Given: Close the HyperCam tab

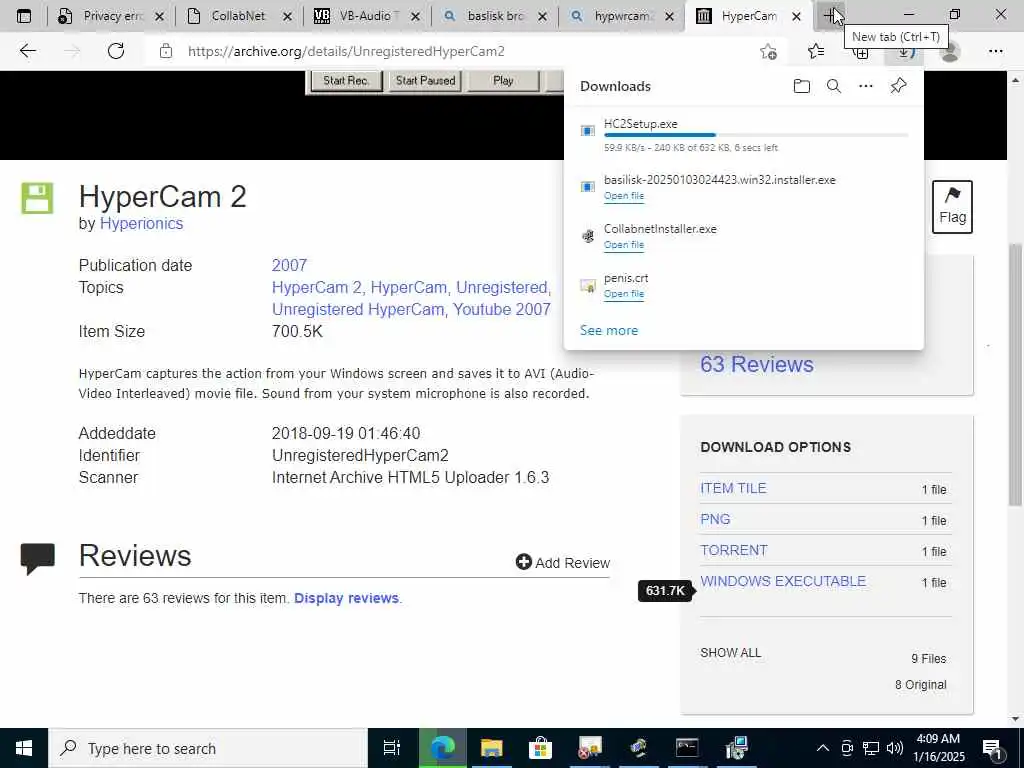Looking at the screenshot, I should [x=796, y=17].
